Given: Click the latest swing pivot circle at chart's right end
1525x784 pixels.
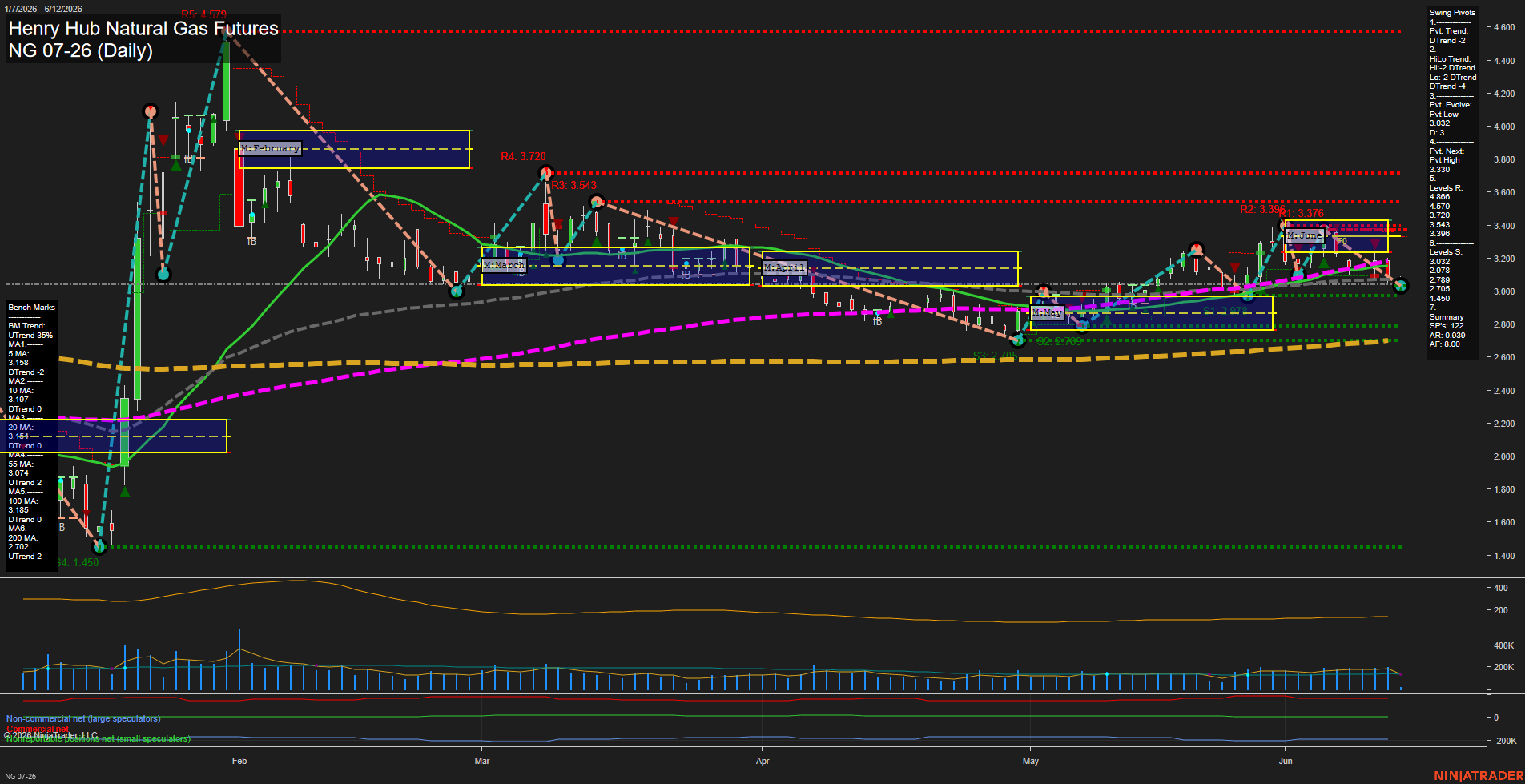Looking at the screenshot, I should [1400, 286].
